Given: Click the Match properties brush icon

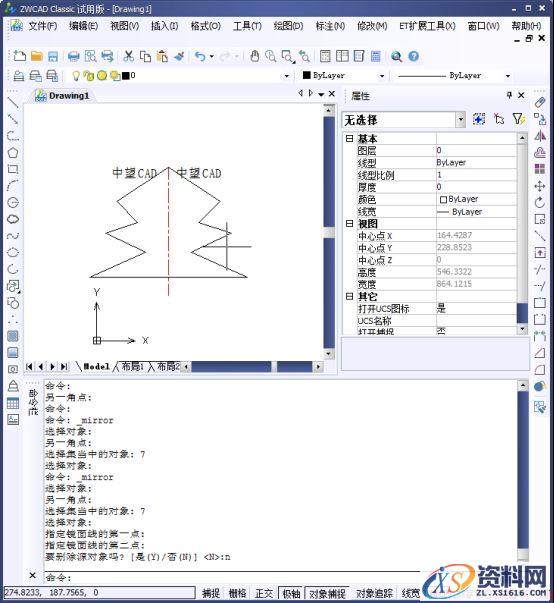Looking at the screenshot, I should pyautogui.click(x=179, y=57).
